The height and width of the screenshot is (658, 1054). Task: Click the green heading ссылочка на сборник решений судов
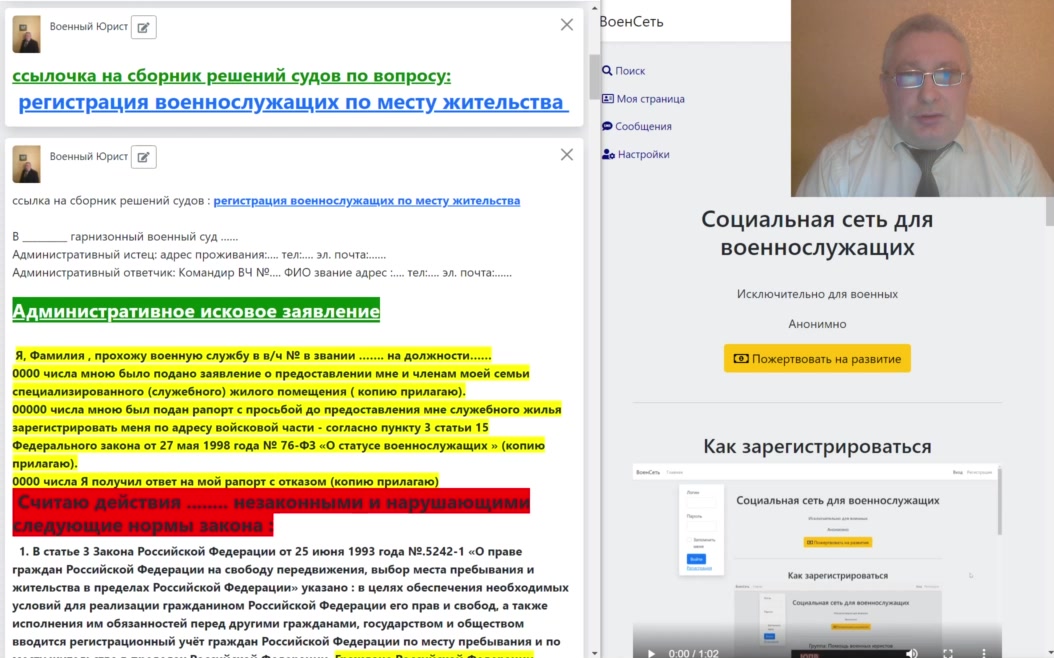[231, 75]
